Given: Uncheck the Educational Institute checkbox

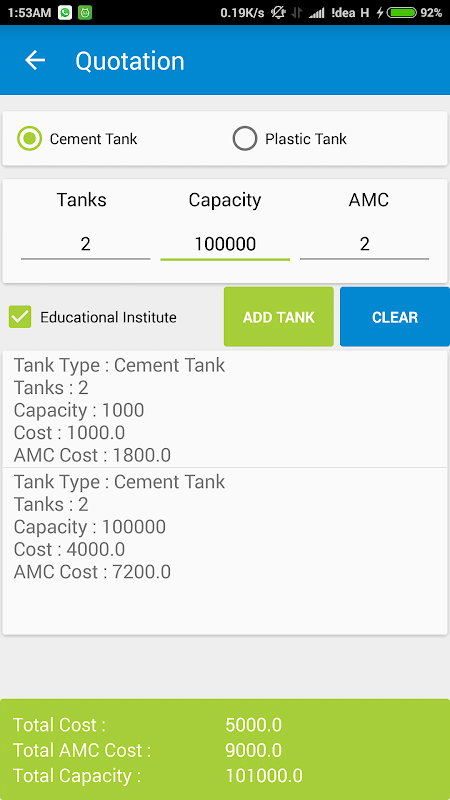Looking at the screenshot, I should (20, 317).
